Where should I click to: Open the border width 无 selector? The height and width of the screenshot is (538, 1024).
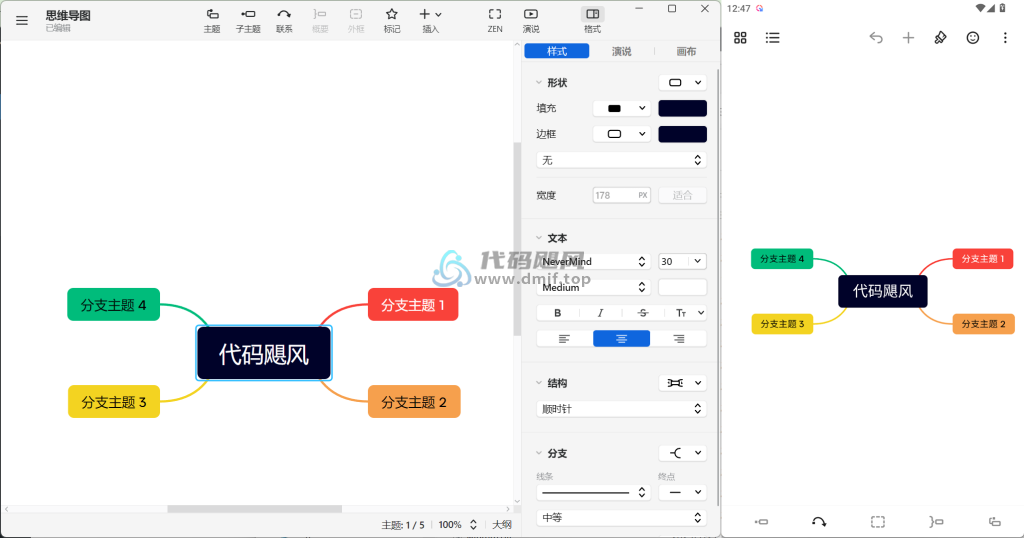click(621, 160)
